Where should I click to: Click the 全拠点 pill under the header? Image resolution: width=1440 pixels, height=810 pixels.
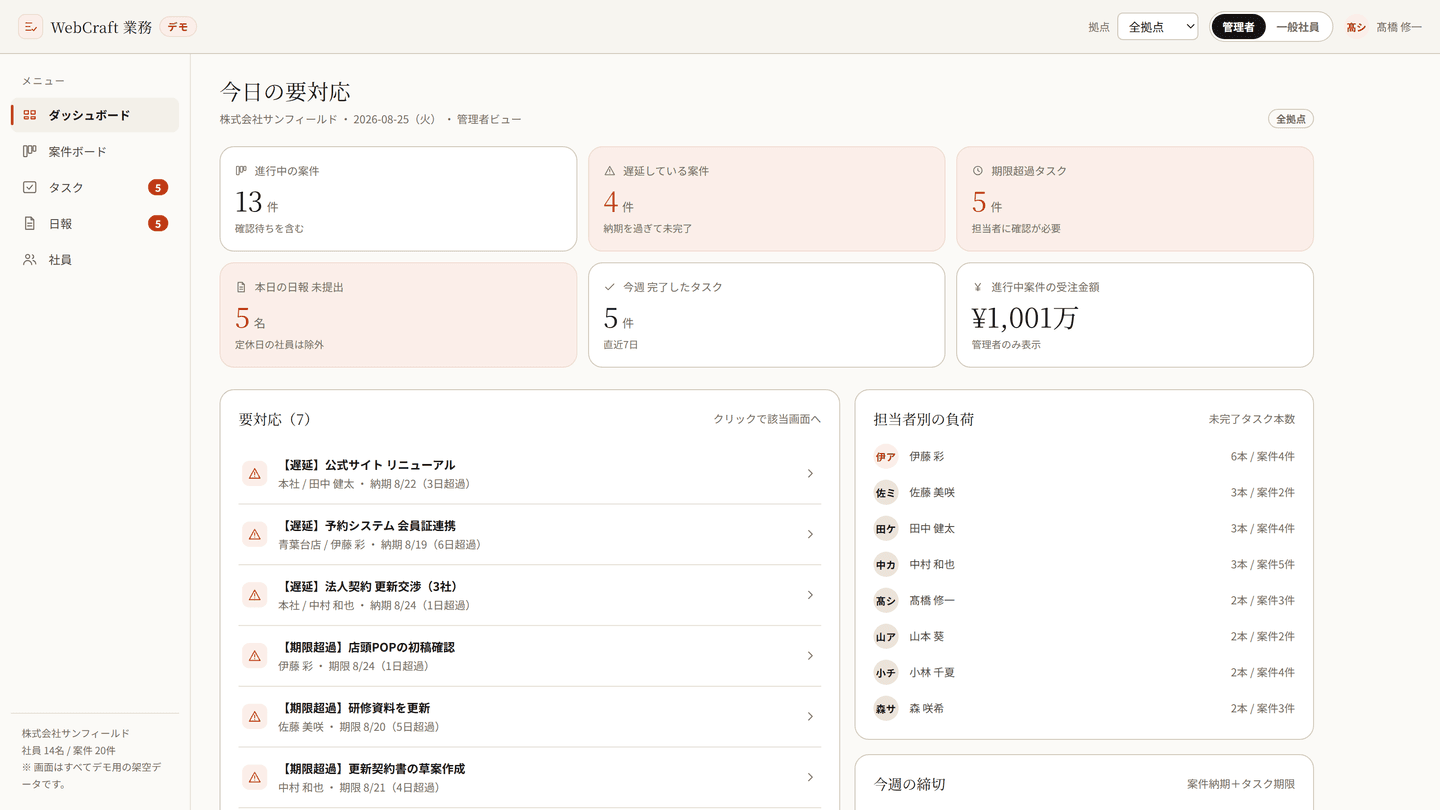[x=1291, y=119]
